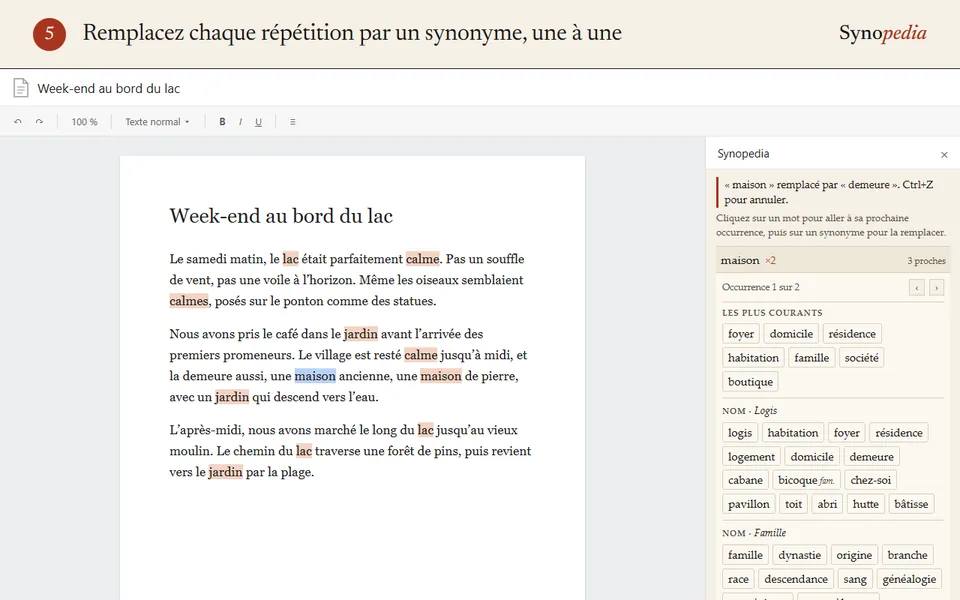Screen dimensions: 960x600
Task: Pick foyer in the Logis group
Action: [x=847, y=433]
